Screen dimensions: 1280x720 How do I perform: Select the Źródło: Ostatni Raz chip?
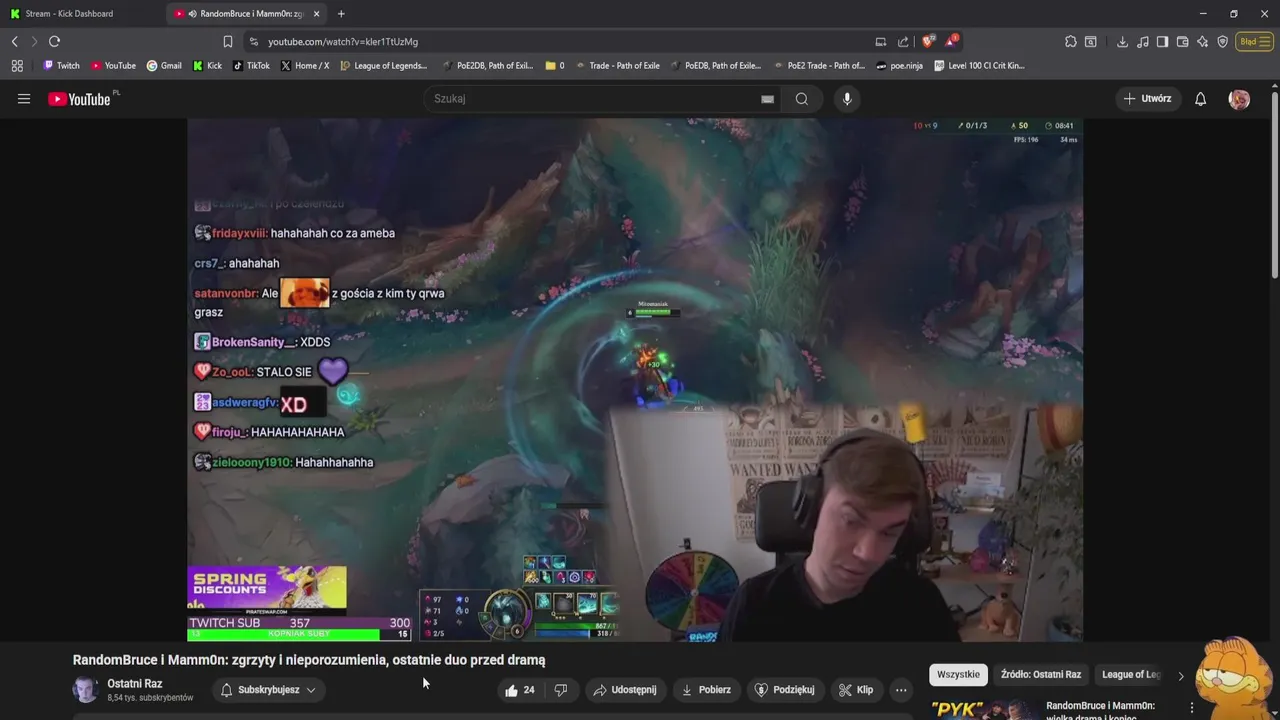click(1041, 675)
